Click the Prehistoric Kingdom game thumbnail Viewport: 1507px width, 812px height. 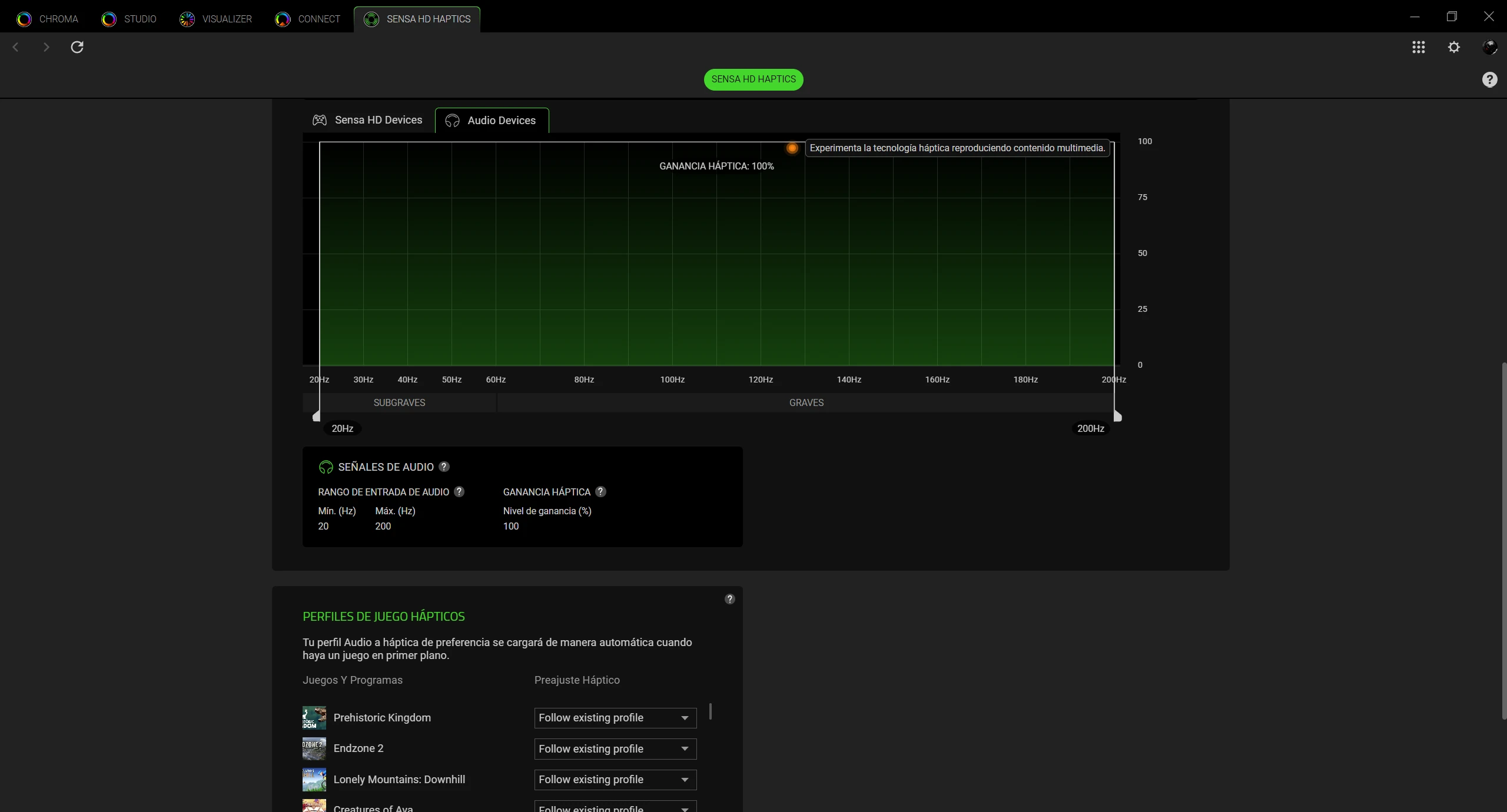314,718
